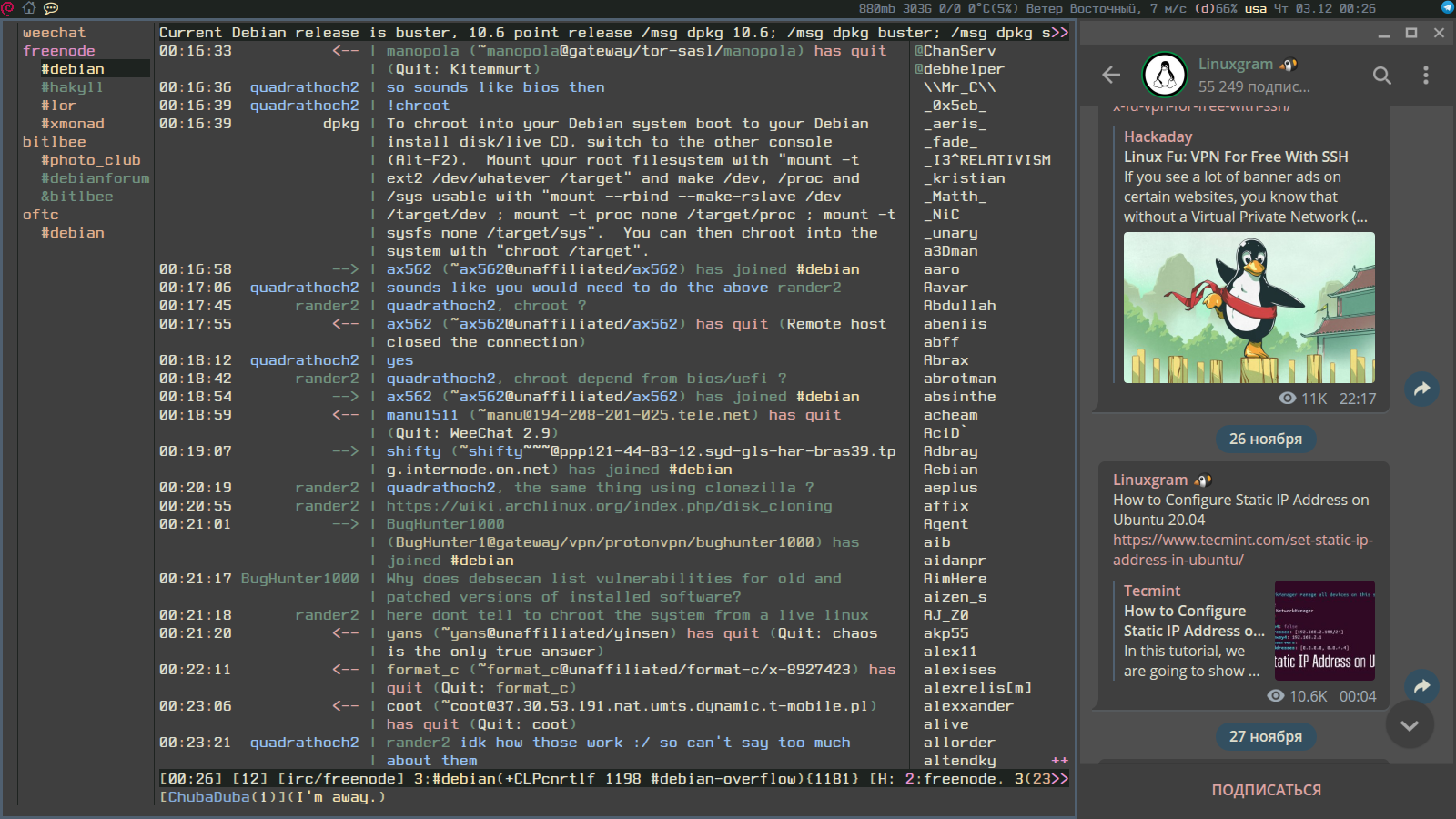Viewport: 1456px width, 819px height.
Task: Switch to the &bitlbee buffer
Action: click(x=76, y=197)
